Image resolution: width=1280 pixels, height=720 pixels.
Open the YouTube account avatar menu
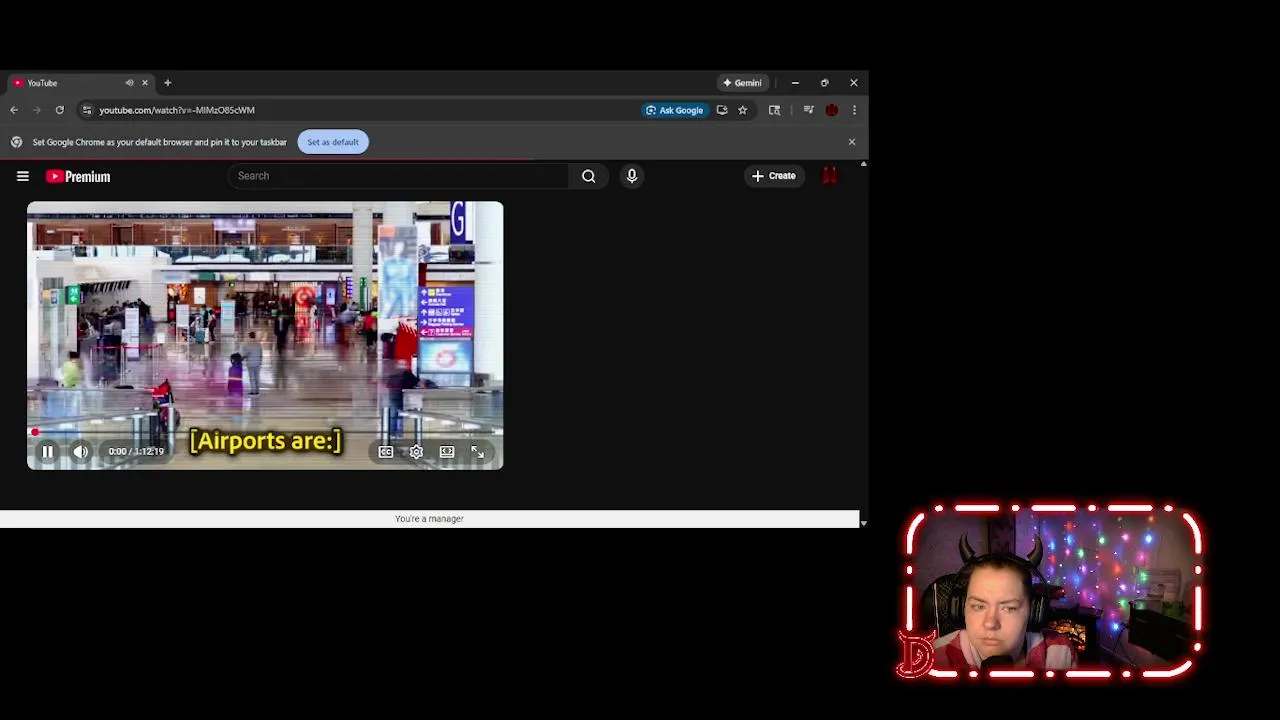coord(829,176)
